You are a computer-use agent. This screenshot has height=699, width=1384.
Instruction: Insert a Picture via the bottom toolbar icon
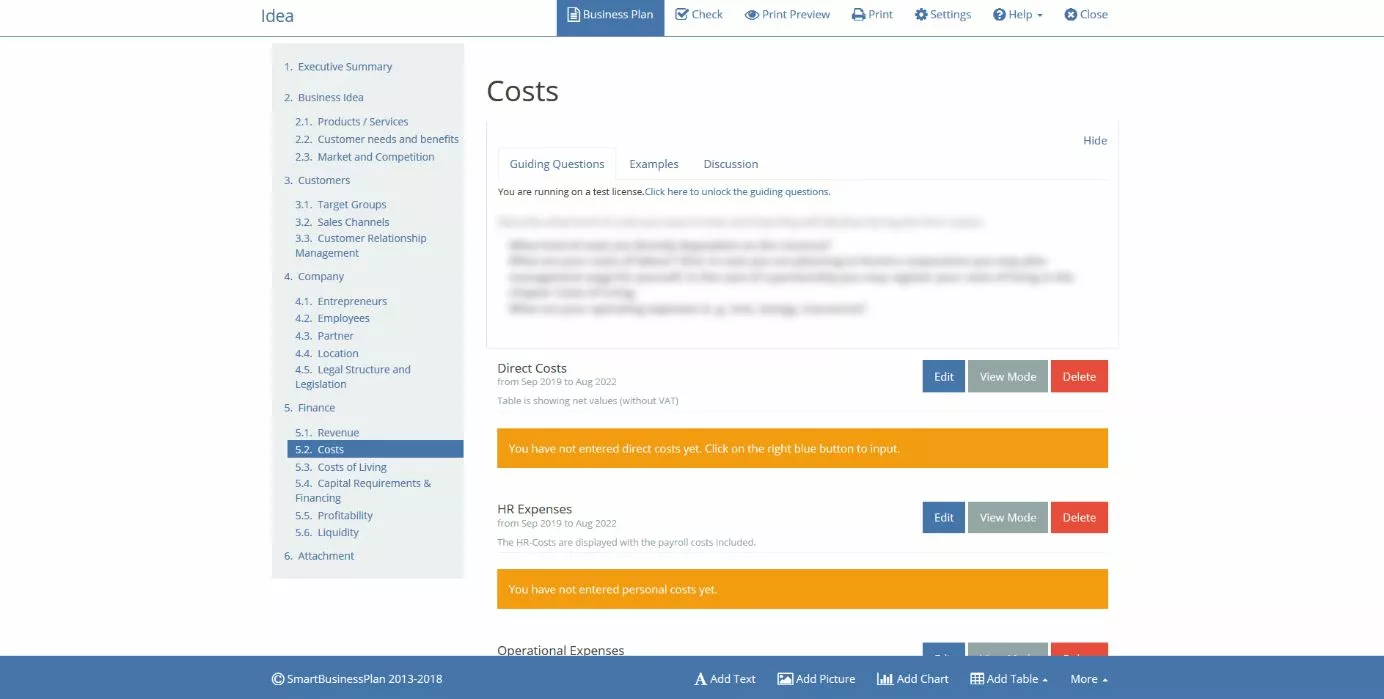point(816,678)
